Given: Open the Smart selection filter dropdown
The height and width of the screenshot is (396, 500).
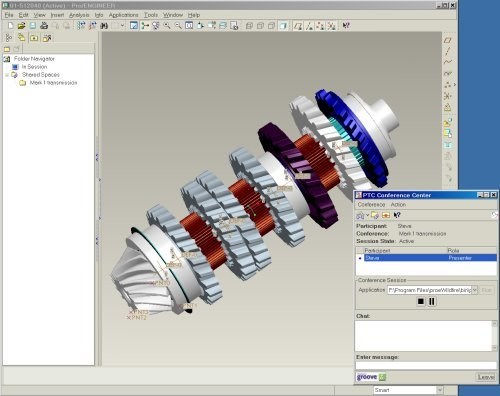Looking at the screenshot, I should point(440,390).
